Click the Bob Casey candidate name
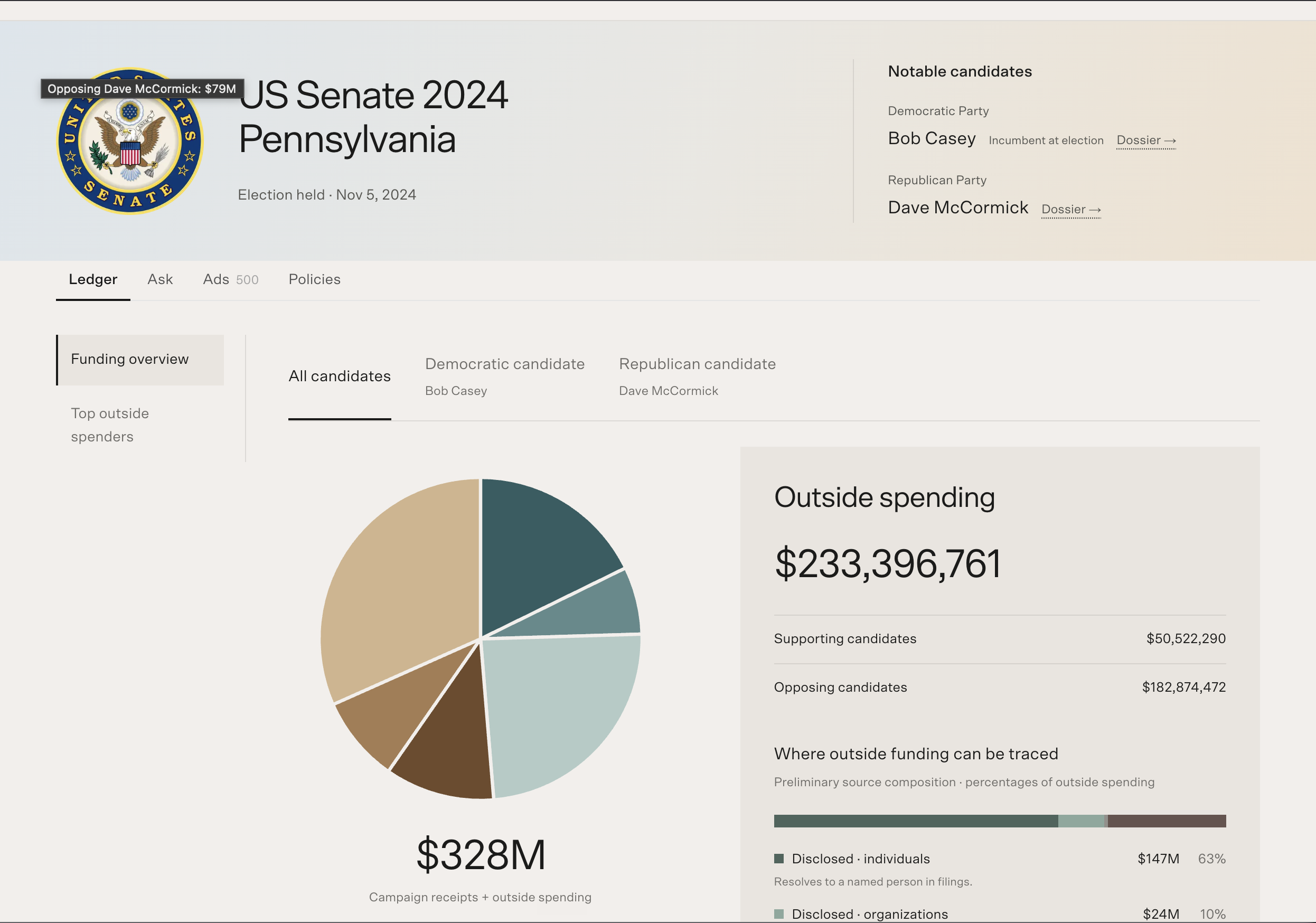The image size is (1316, 923). click(932, 139)
